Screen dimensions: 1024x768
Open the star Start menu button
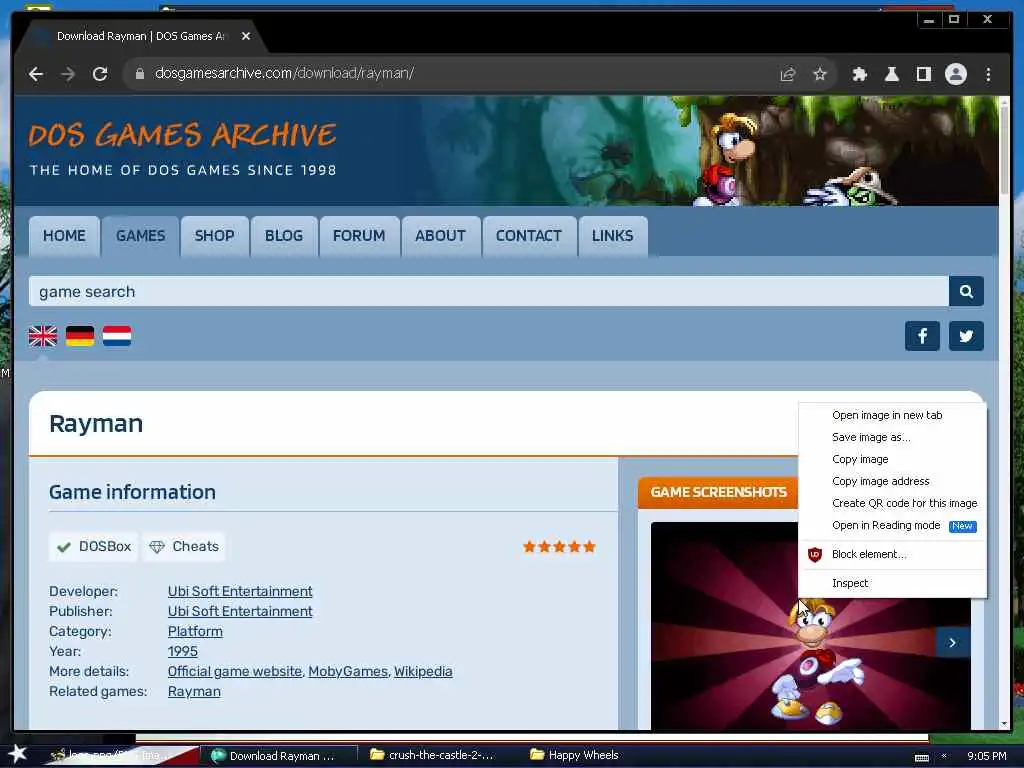pyautogui.click(x=18, y=754)
